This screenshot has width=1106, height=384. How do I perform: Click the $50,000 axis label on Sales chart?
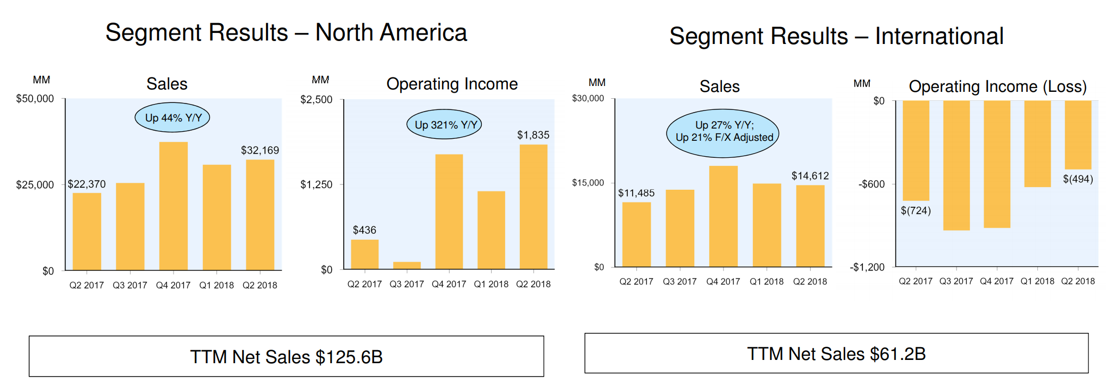(x=34, y=100)
